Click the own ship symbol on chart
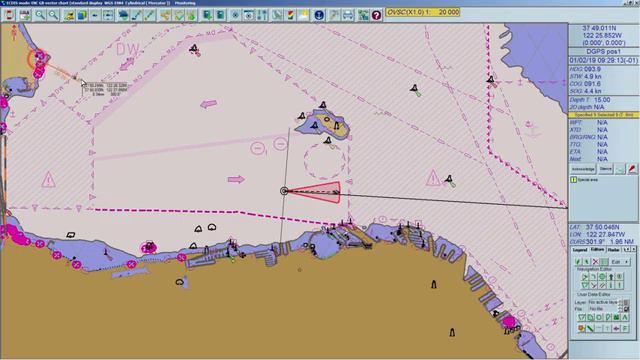This screenshot has width=640, height=360. point(284,191)
